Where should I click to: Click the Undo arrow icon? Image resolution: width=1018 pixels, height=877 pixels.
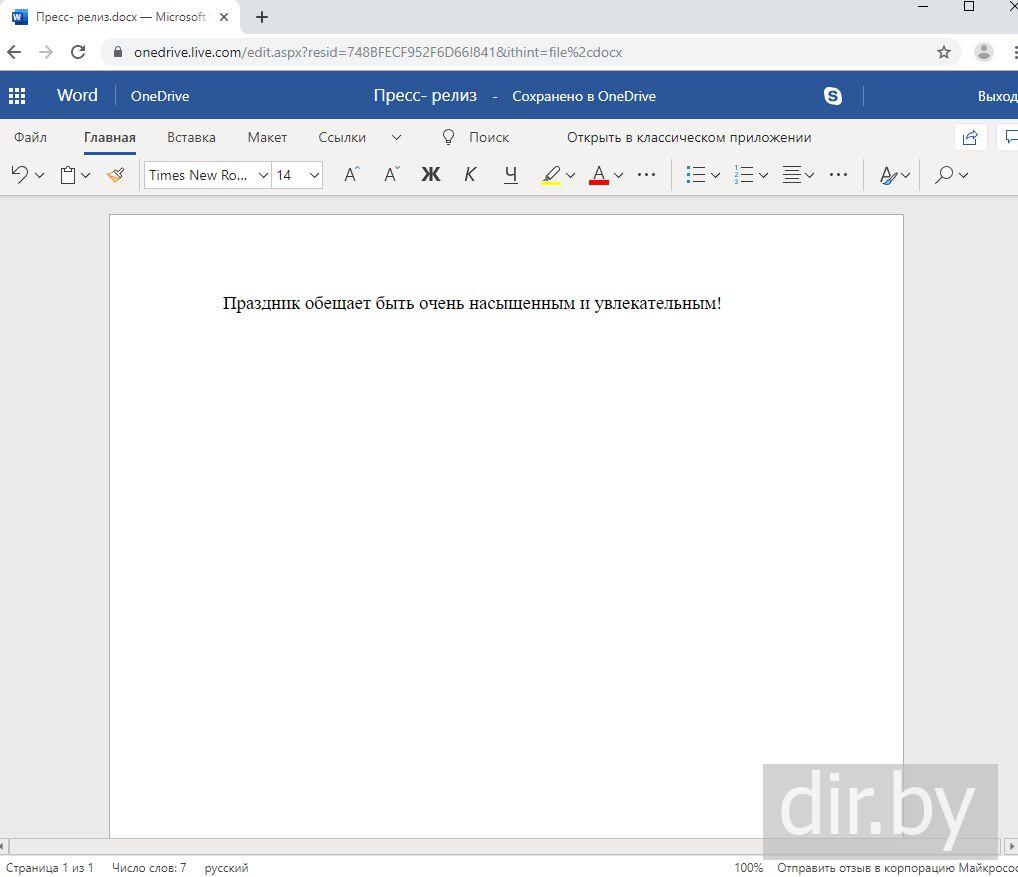pos(19,175)
